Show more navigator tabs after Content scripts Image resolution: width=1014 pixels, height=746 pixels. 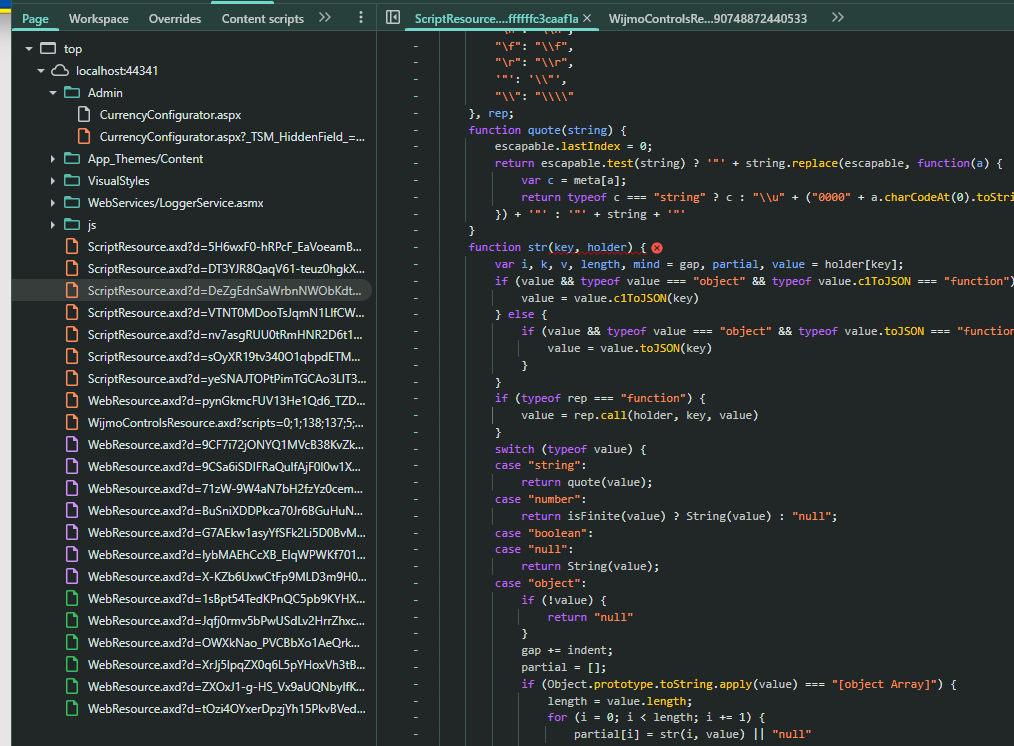(x=325, y=18)
